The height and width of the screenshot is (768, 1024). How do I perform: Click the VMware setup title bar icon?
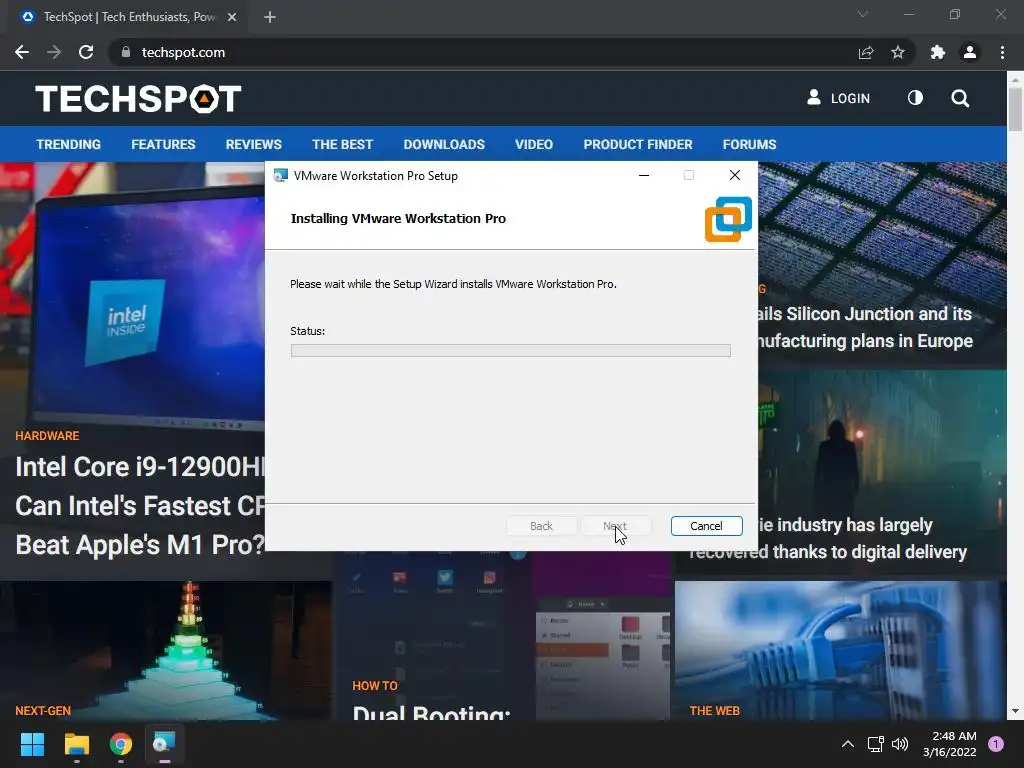[x=281, y=175]
